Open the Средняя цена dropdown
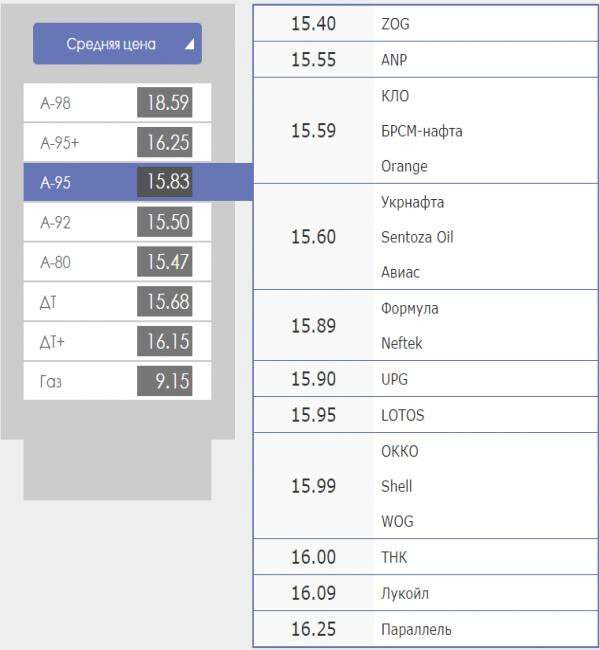 tap(117, 44)
